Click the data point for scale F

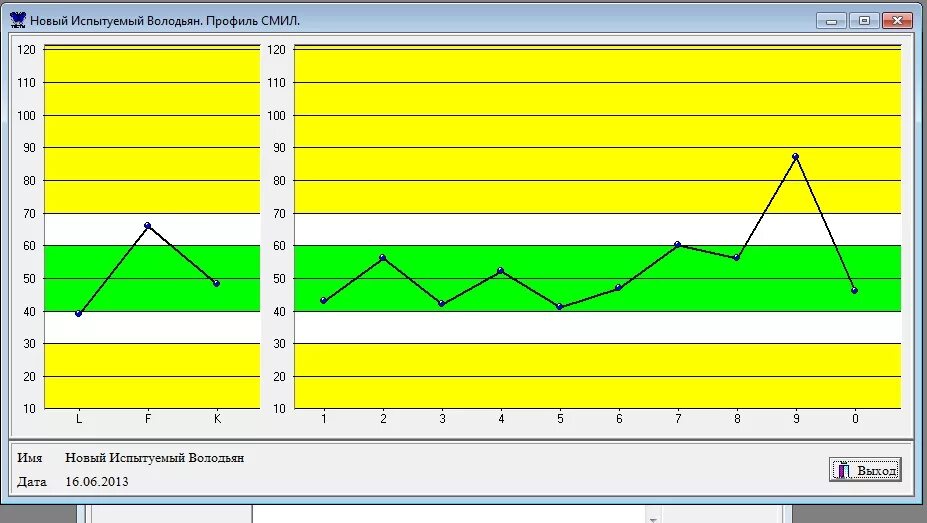[148, 226]
